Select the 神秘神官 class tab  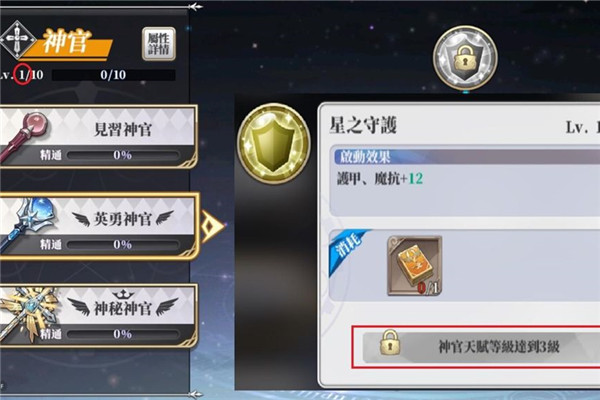99,316
